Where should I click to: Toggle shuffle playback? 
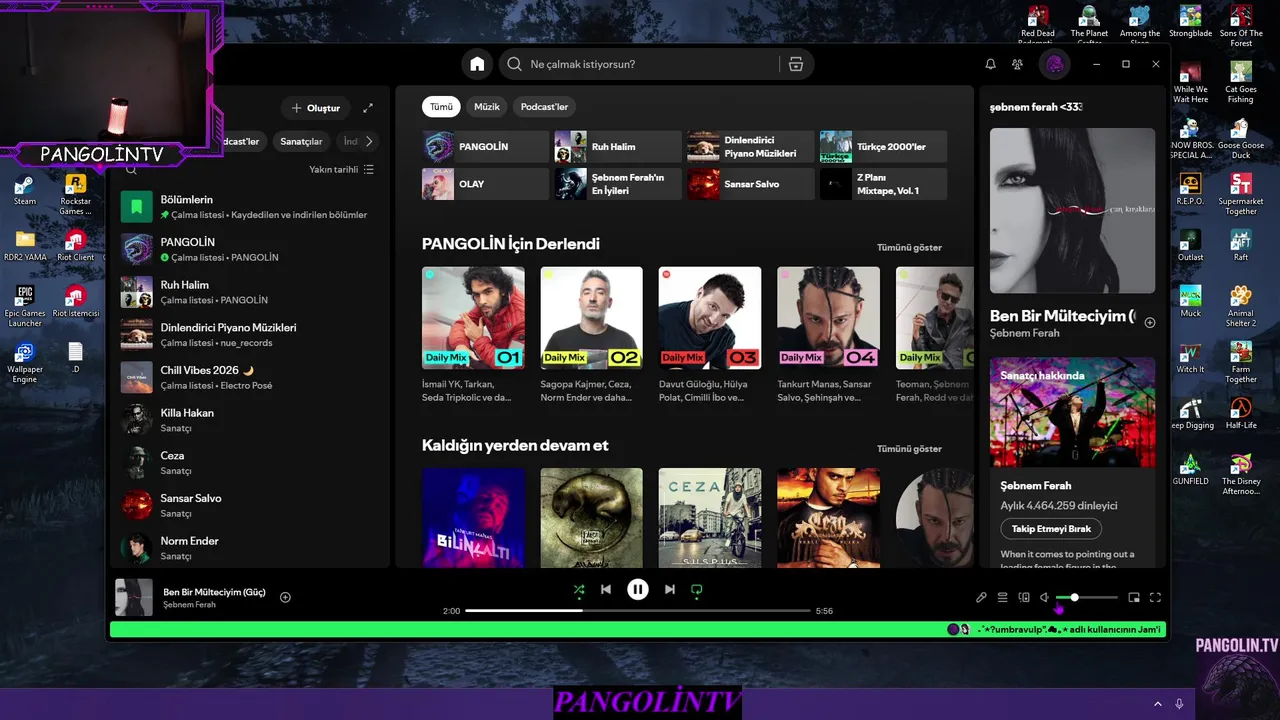coord(579,590)
